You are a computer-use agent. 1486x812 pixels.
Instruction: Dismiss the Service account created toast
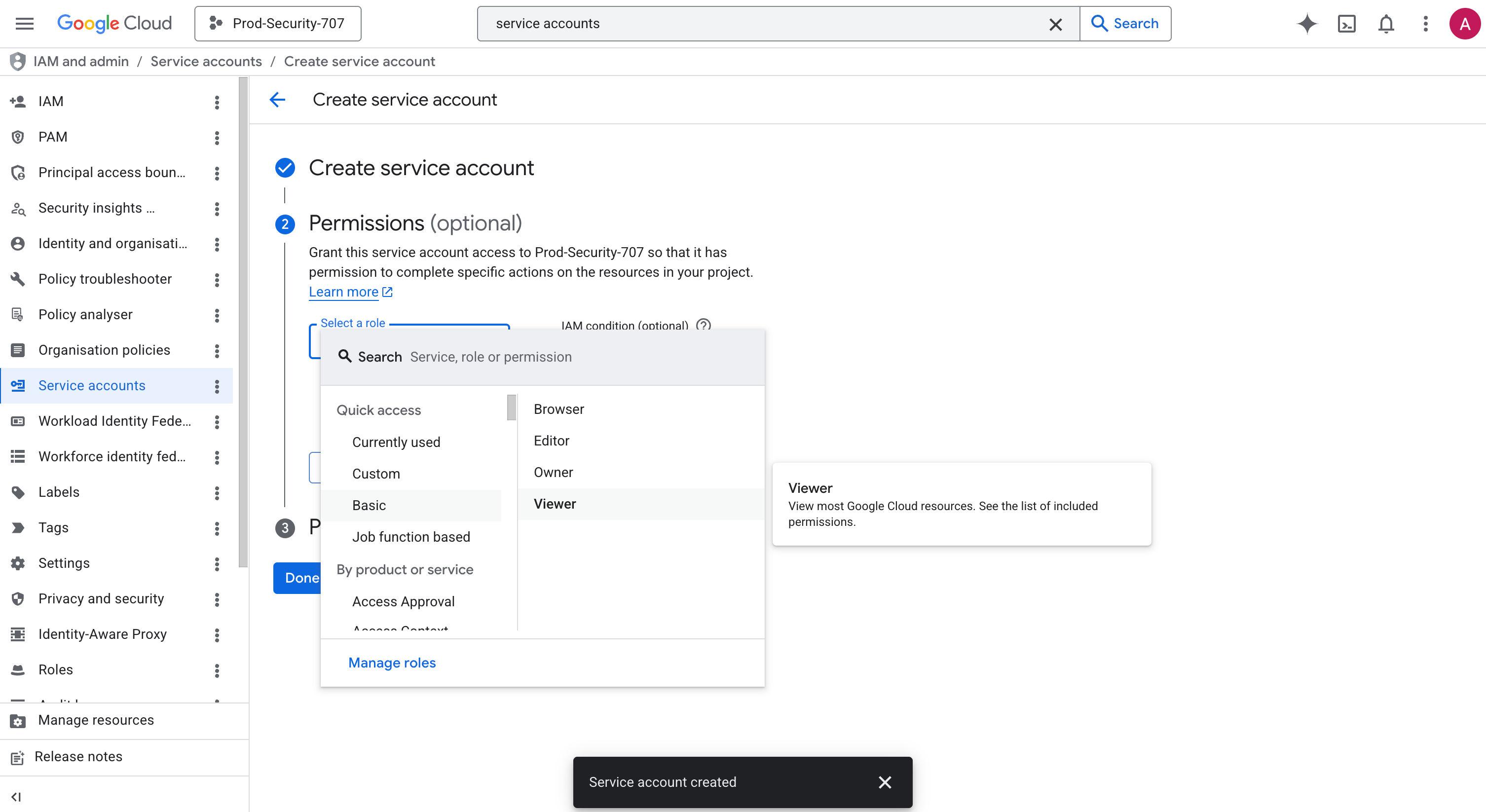point(885,782)
